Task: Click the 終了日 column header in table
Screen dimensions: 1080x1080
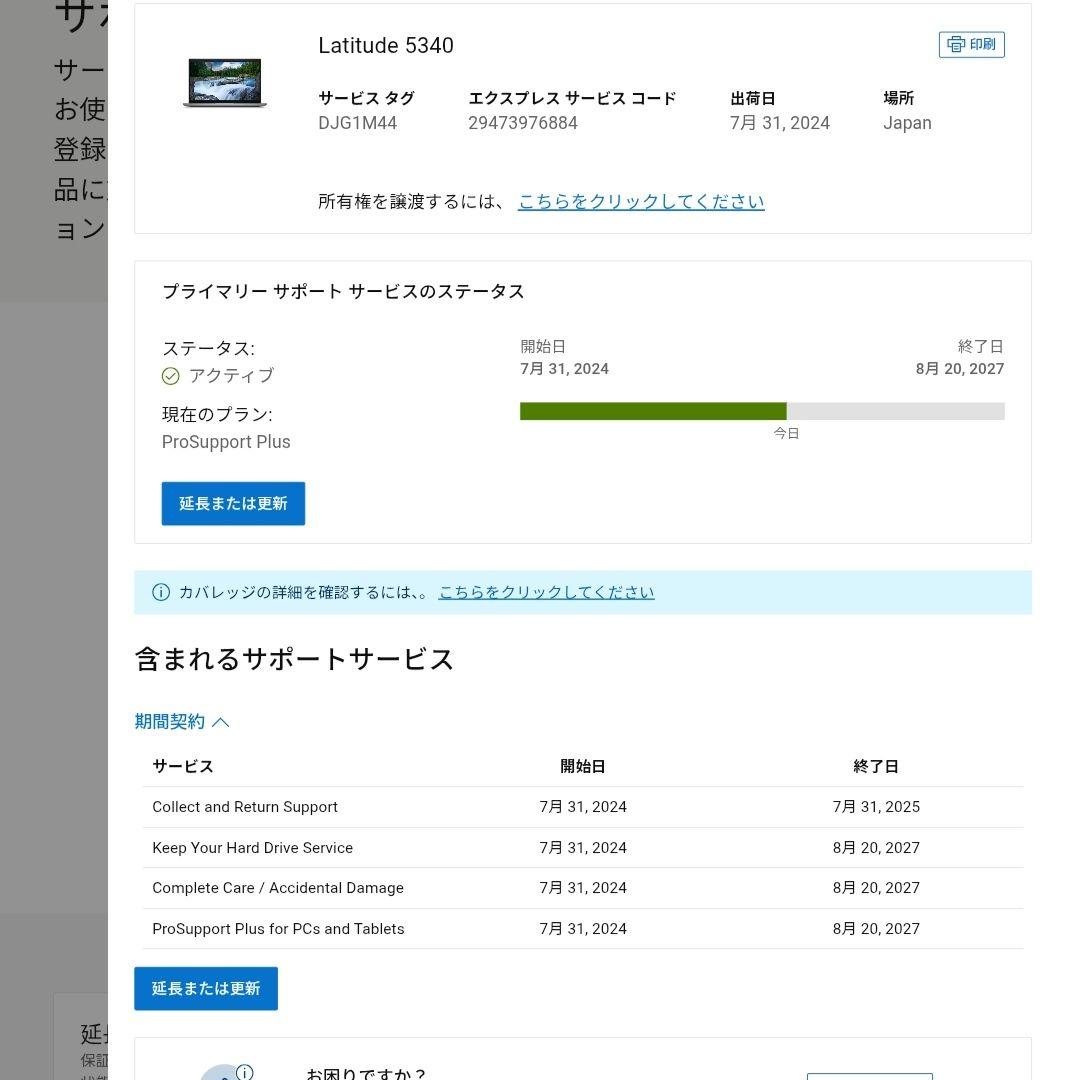Action: [875, 767]
